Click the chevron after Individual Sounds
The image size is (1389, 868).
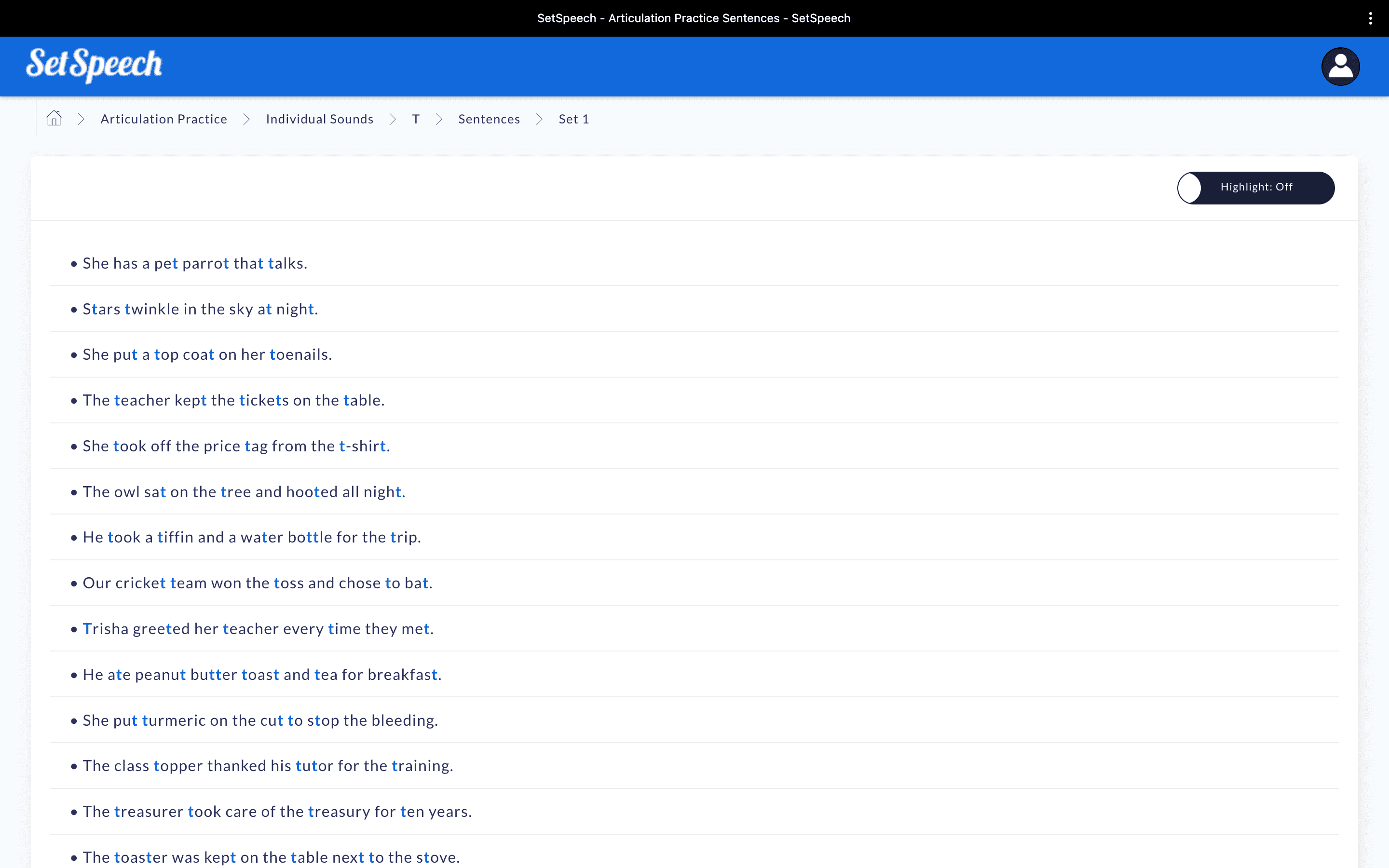[393, 119]
